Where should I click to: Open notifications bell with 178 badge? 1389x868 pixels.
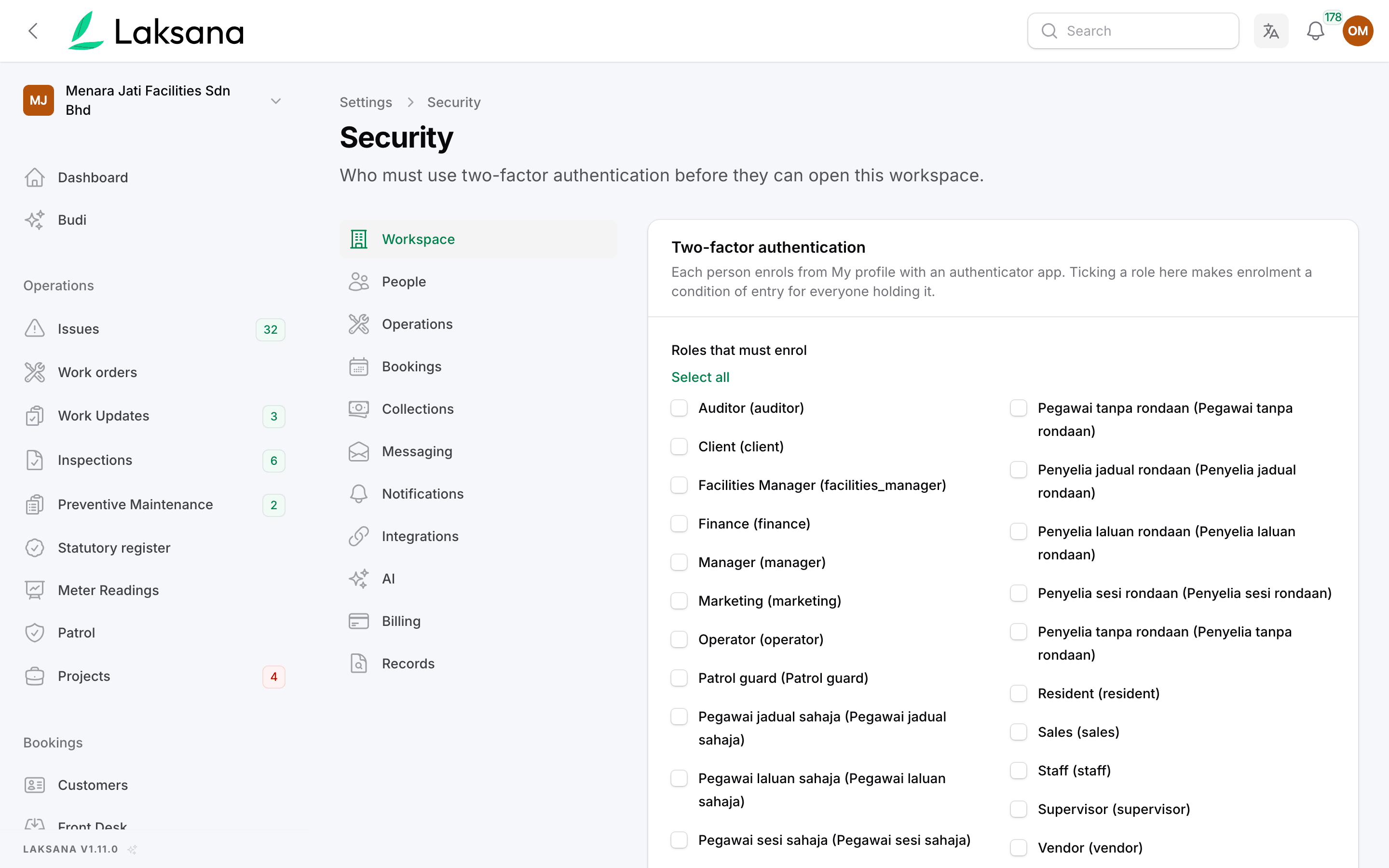pos(1316,31)
